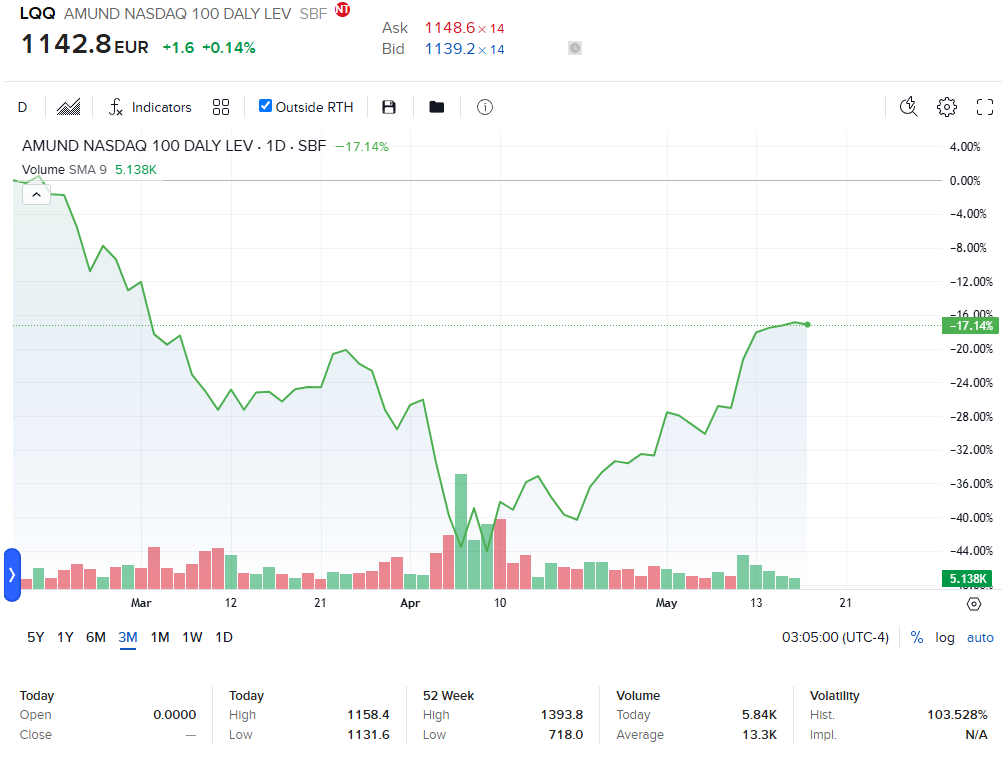
Task: Click the May date axis label
Action: coord(667,603)
